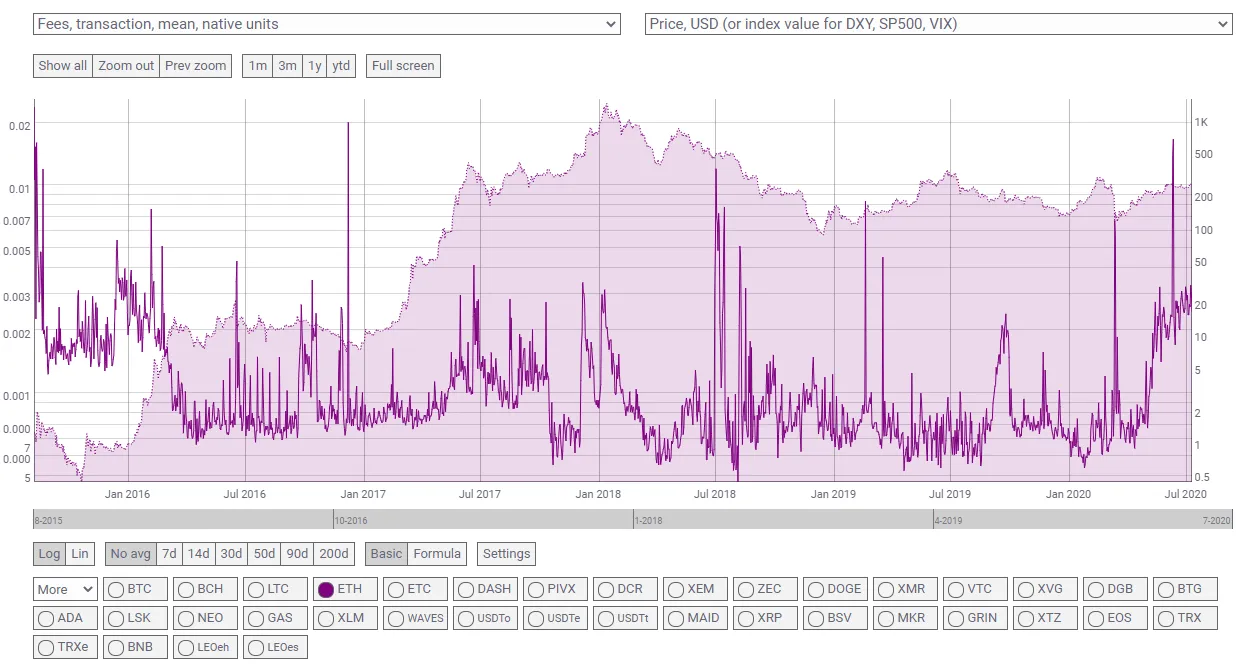The width and height of the screenshot is (1244, 672).
Task: Toggle the LTC coin checkbox
Action: coord(275,589)
